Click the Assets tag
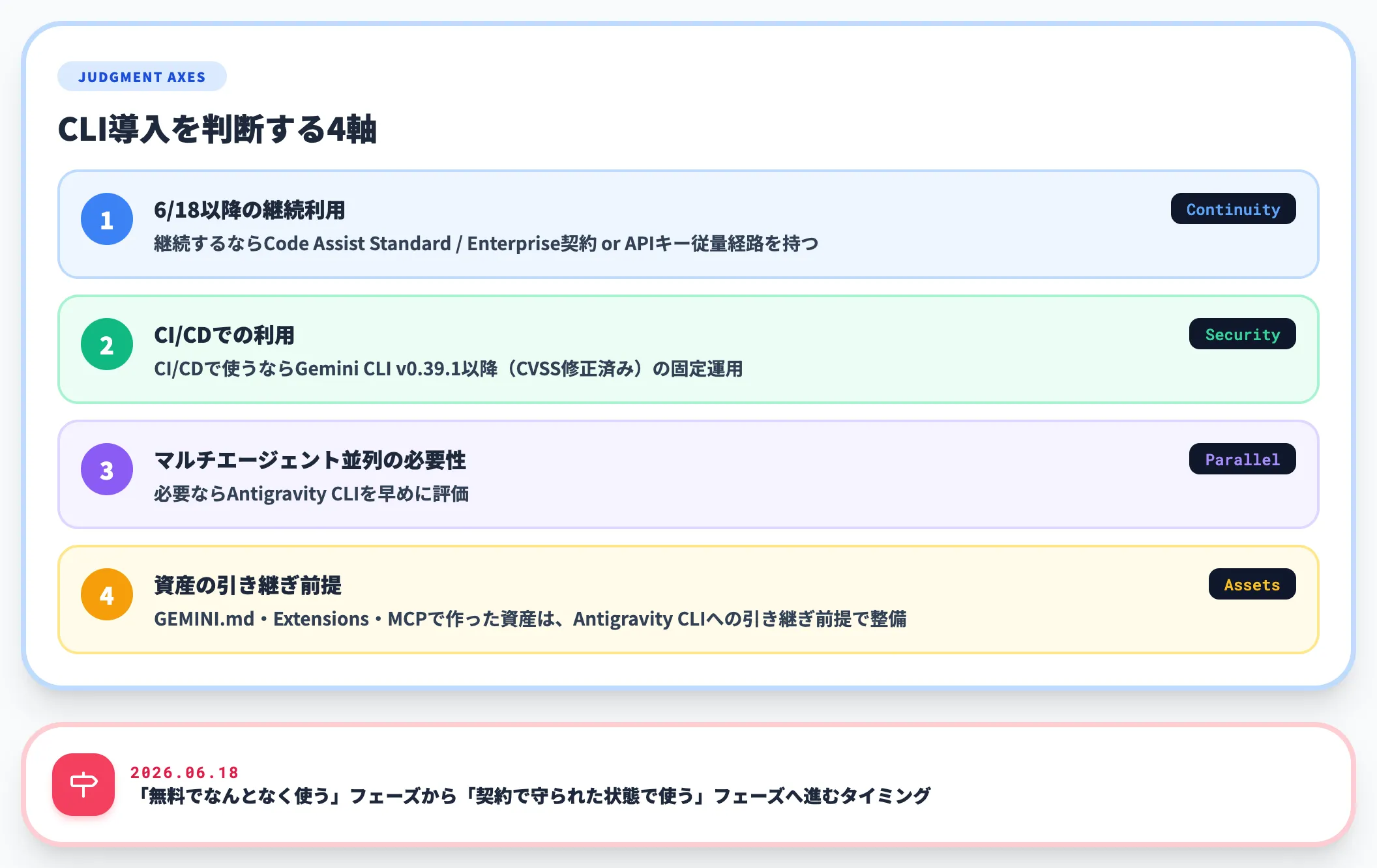1377x868 pixels. pos(1252,584)
